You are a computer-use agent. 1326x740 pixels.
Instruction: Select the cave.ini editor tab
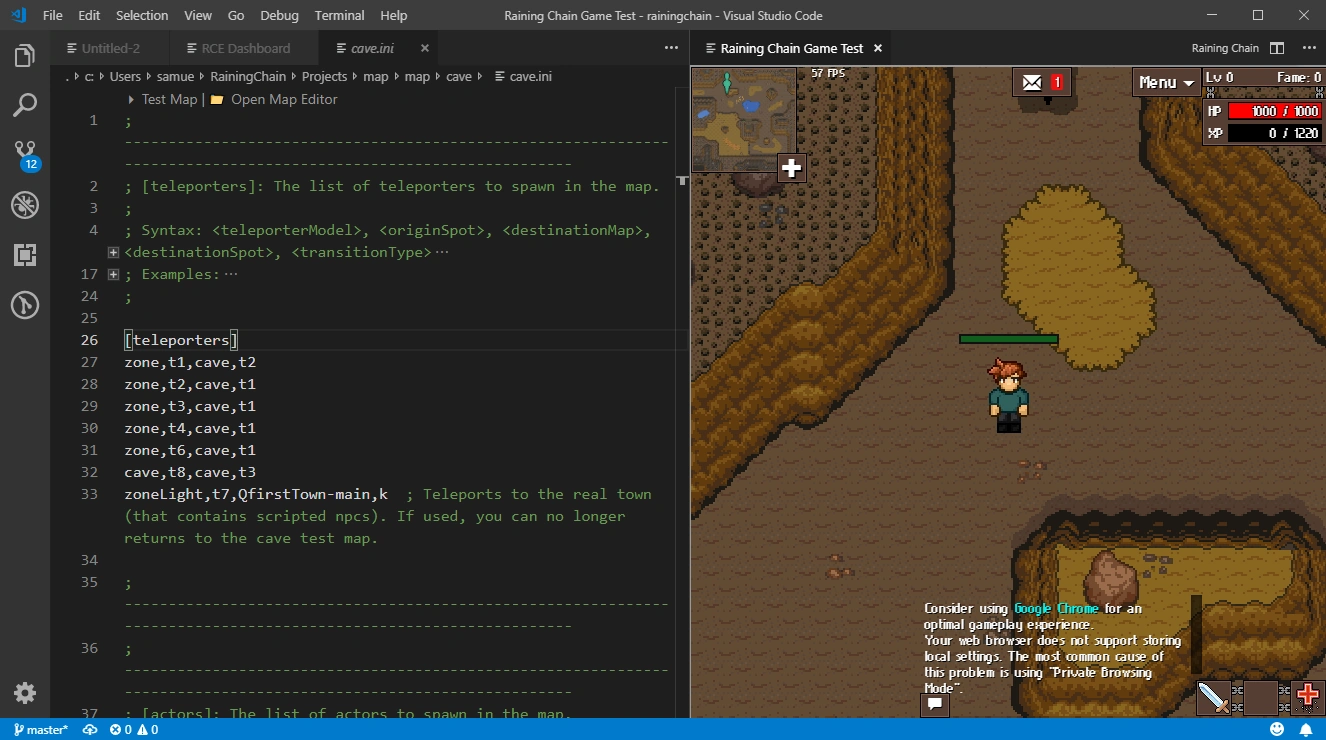[x=377, y=48]
